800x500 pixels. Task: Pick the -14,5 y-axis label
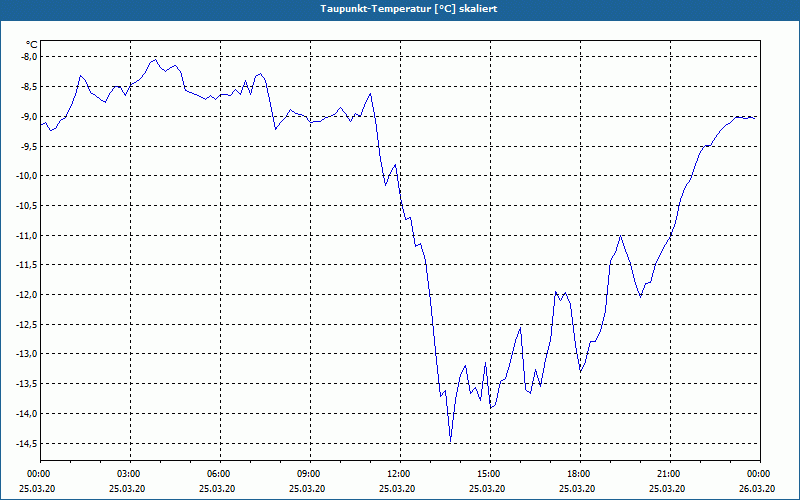pos(27,443)
